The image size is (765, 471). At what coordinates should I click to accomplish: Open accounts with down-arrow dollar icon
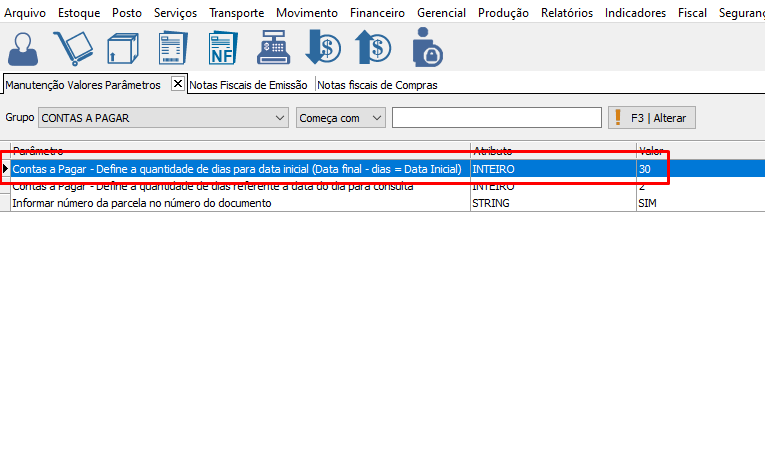323,47
